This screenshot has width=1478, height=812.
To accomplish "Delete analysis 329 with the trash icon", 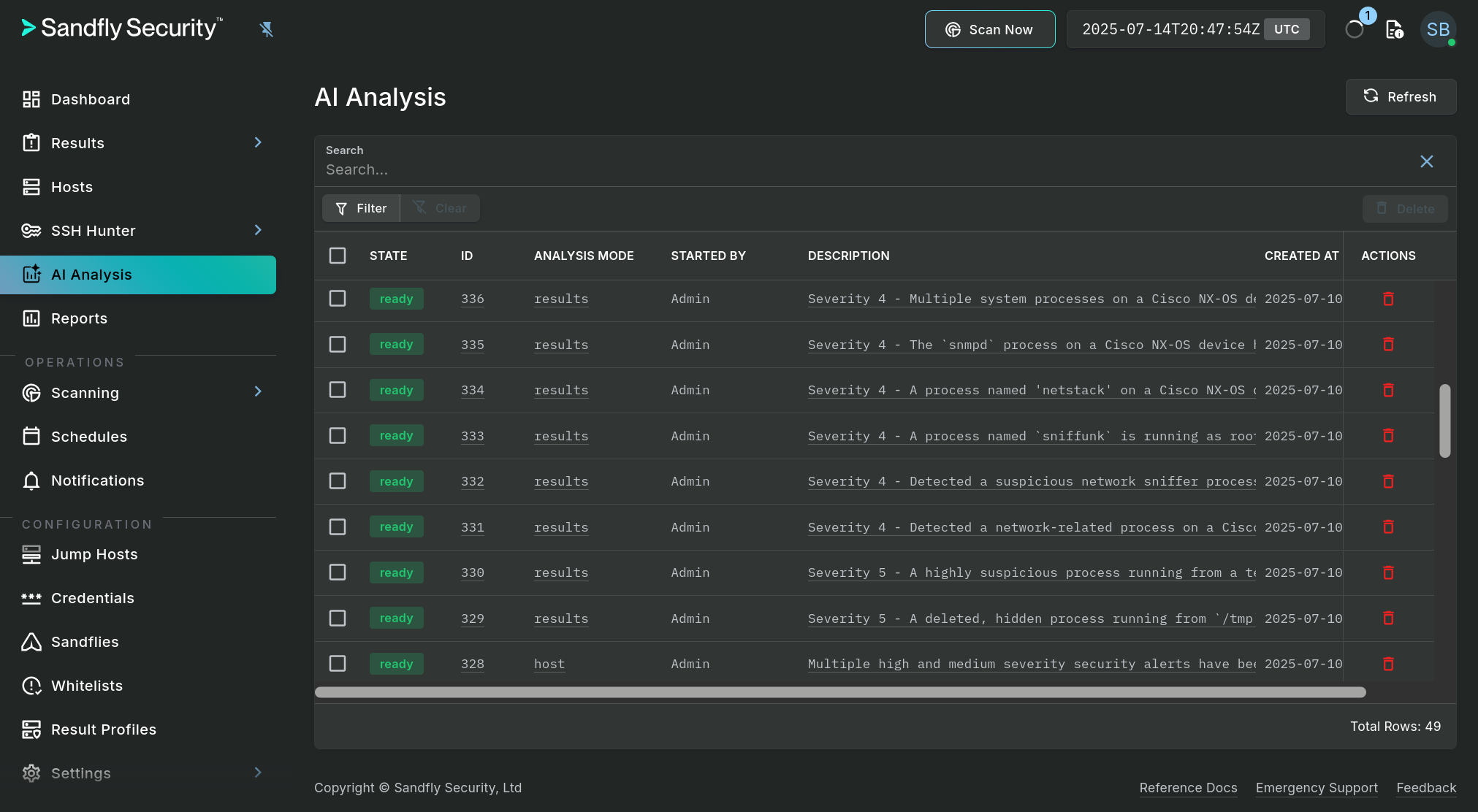I will tap(1388, 618).
